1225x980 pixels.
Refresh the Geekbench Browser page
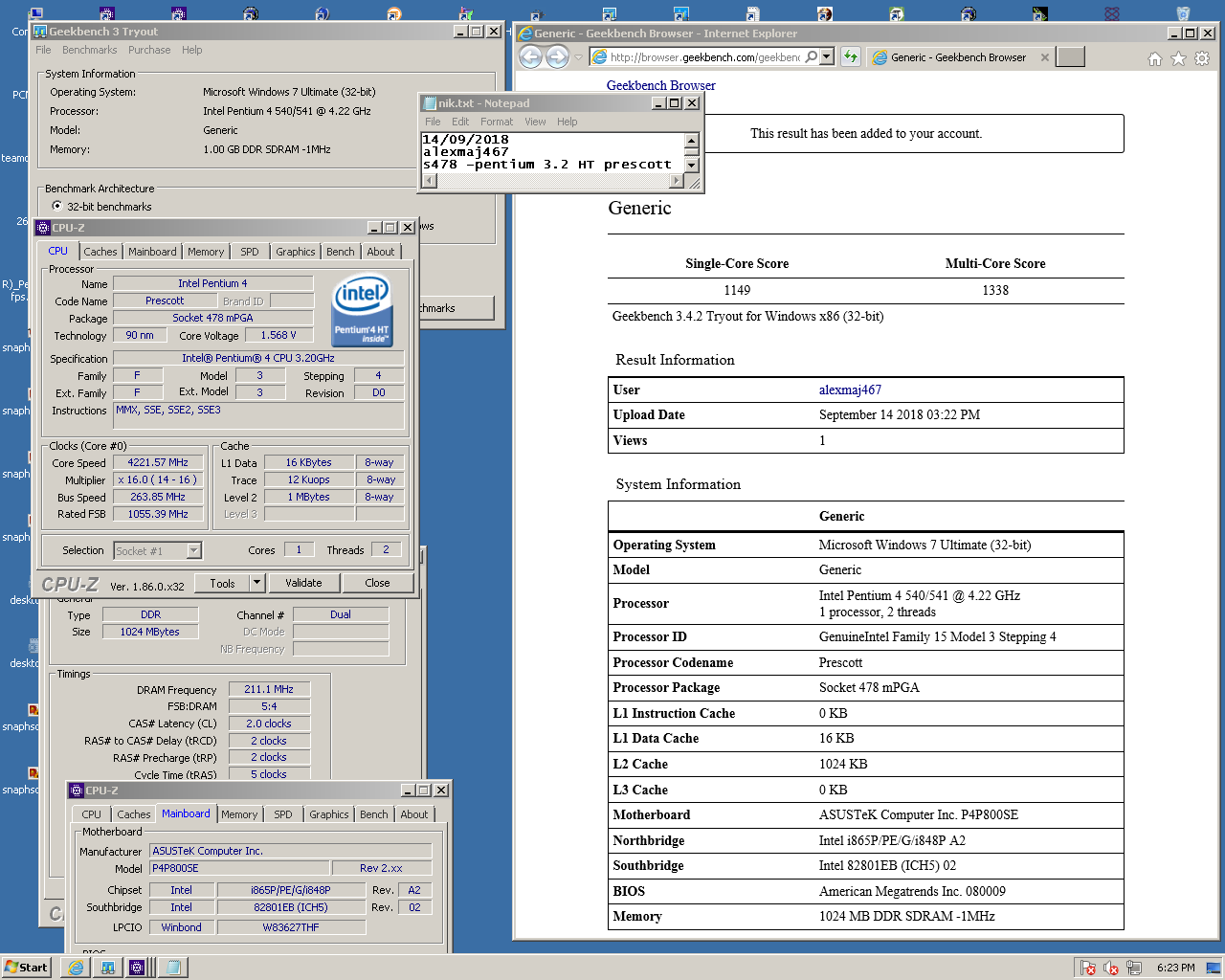(850, 57)
